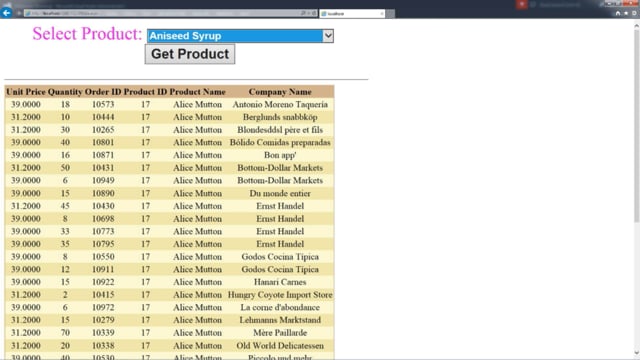Image resolution: width=640 pixels, height=360 pixels.
Task: Select the Berglunds snabbköp cell
Action: [x=280, y=117]
